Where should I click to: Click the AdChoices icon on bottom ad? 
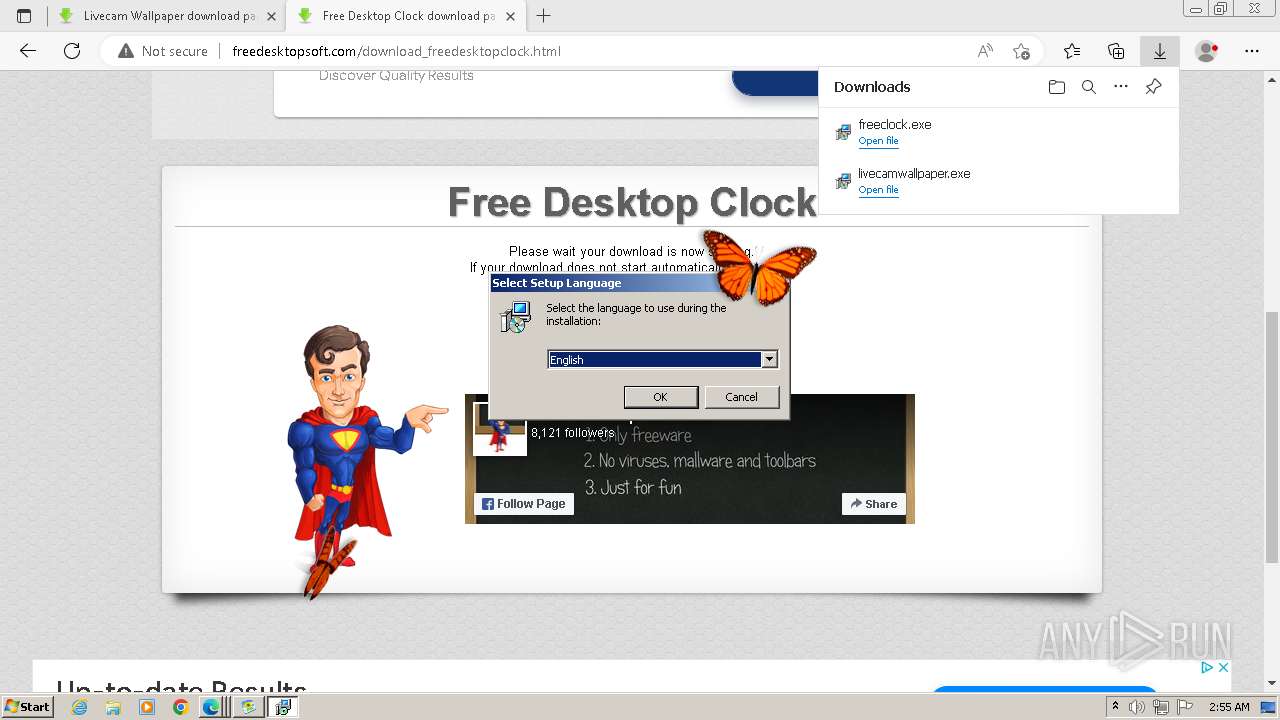(x=1206, y=668)
